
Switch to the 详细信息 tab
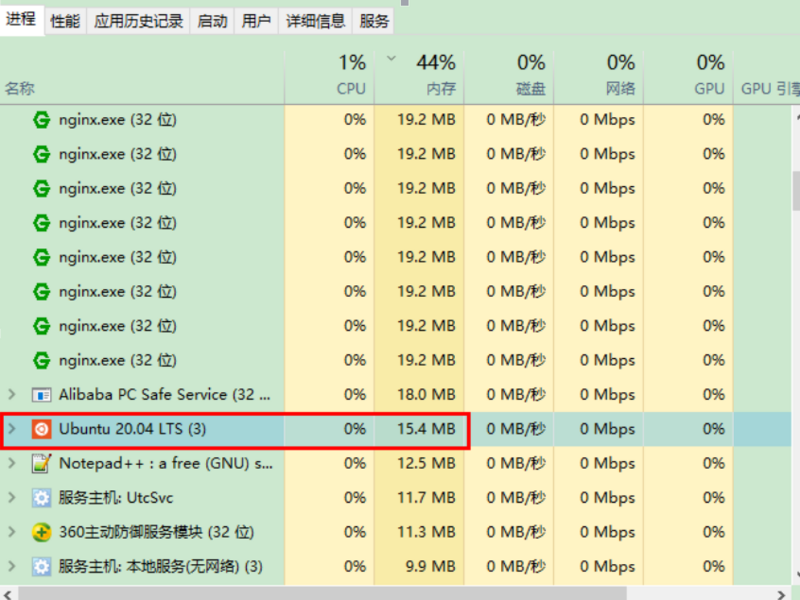click(315, 19)
